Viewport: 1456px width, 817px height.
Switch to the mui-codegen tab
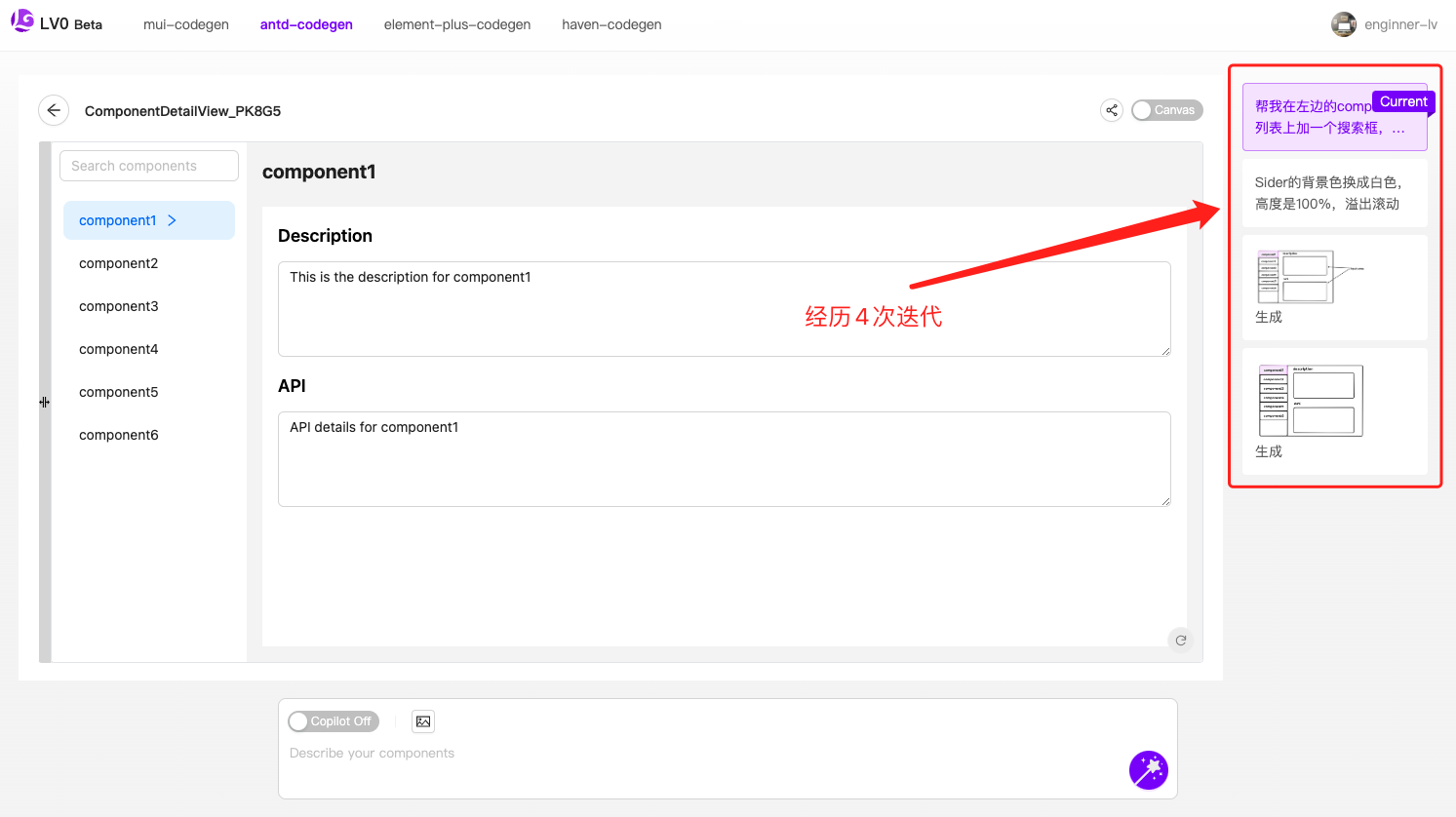pyautogui.click(x=185, y=24)
